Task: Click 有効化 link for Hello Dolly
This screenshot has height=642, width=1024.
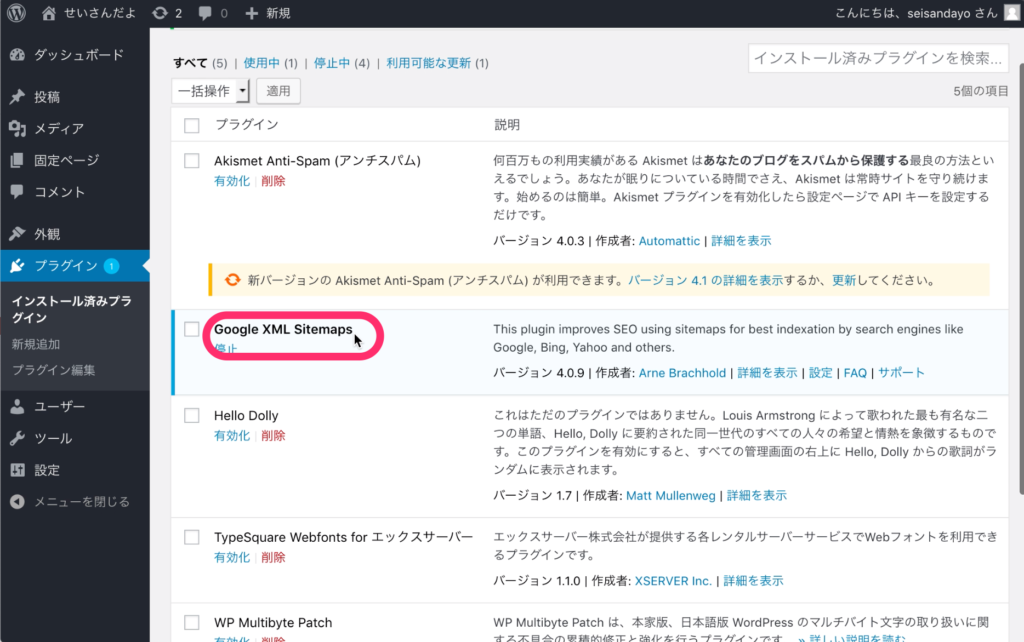Action: tap(231, 436)
